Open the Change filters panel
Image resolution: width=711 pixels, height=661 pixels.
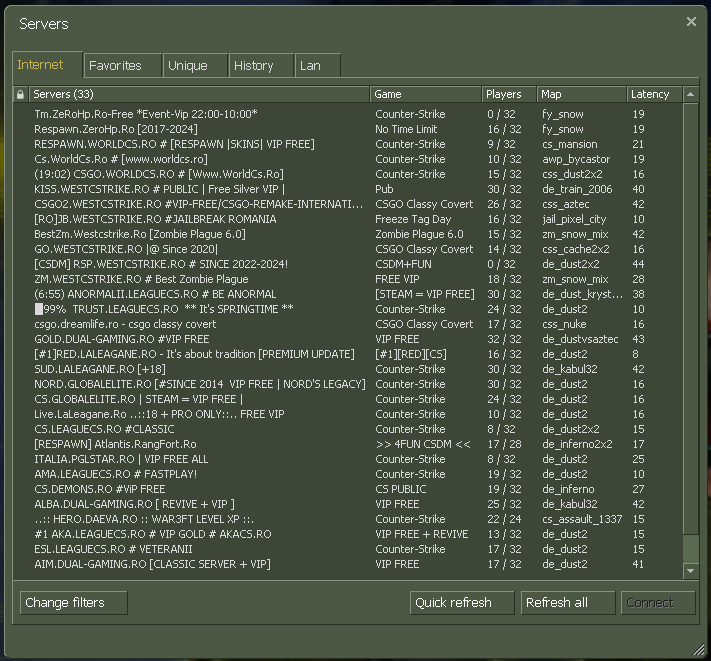[74, 603]
